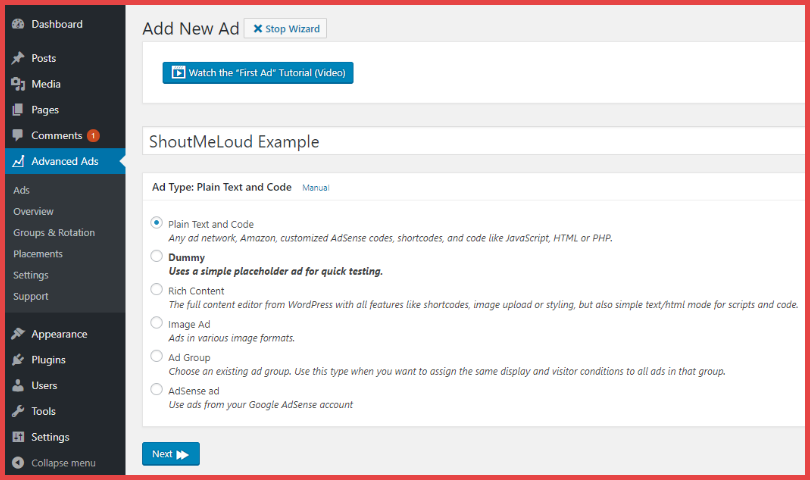Image resolution: width=810 pixels, height=480 pixels.
Task: Click the Manual link
Action: (x=316, y=188)
